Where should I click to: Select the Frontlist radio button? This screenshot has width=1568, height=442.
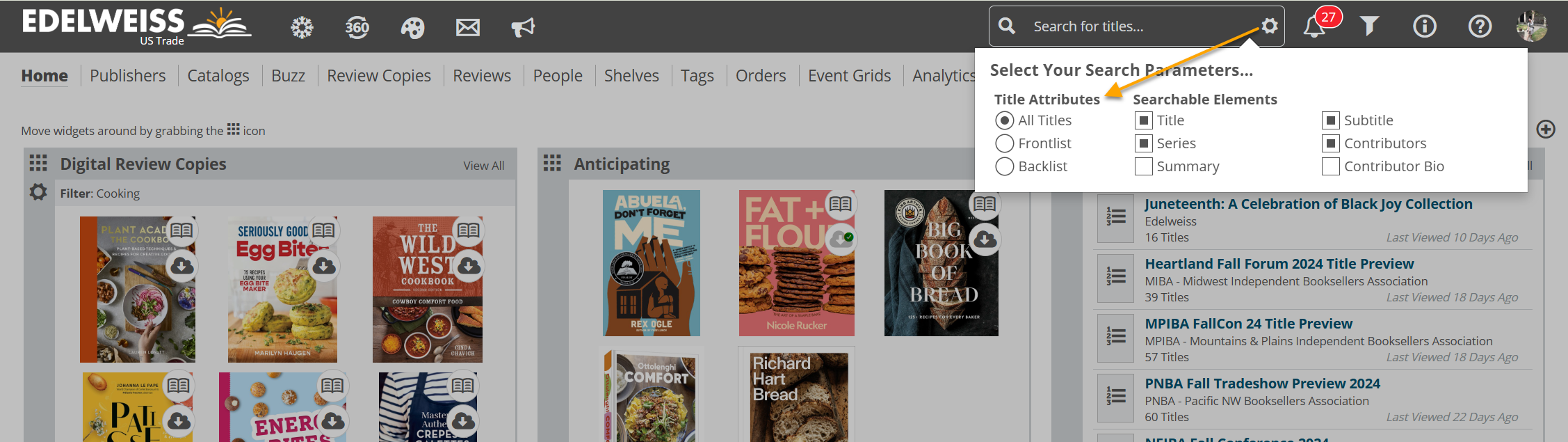1004,143
